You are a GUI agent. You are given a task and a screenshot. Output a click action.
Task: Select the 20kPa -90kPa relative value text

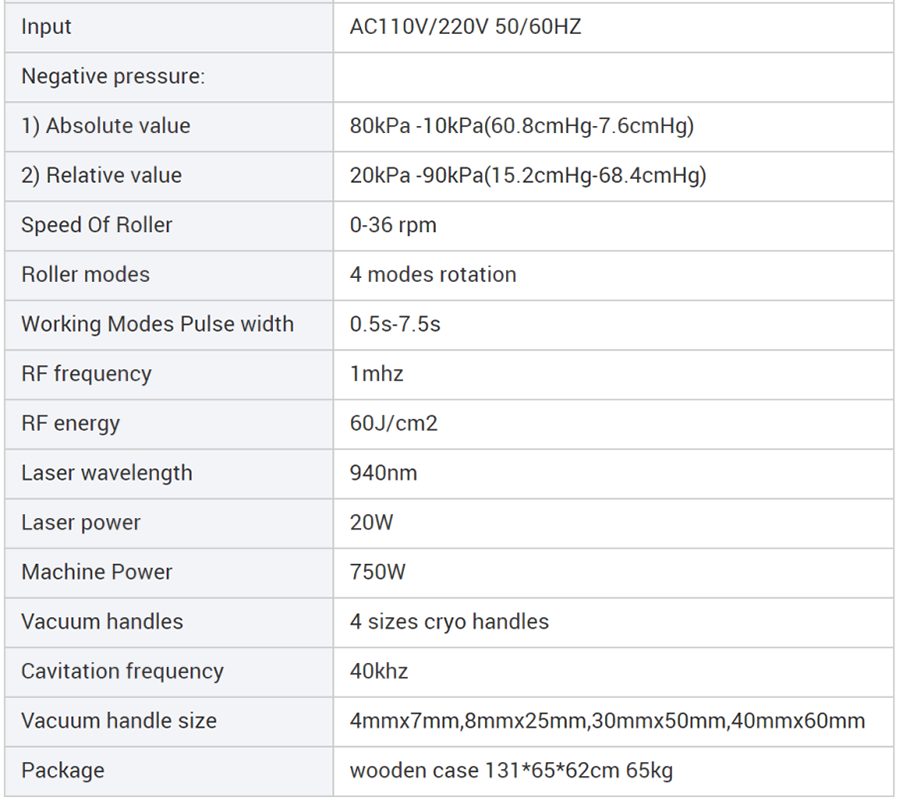(528, 176)
